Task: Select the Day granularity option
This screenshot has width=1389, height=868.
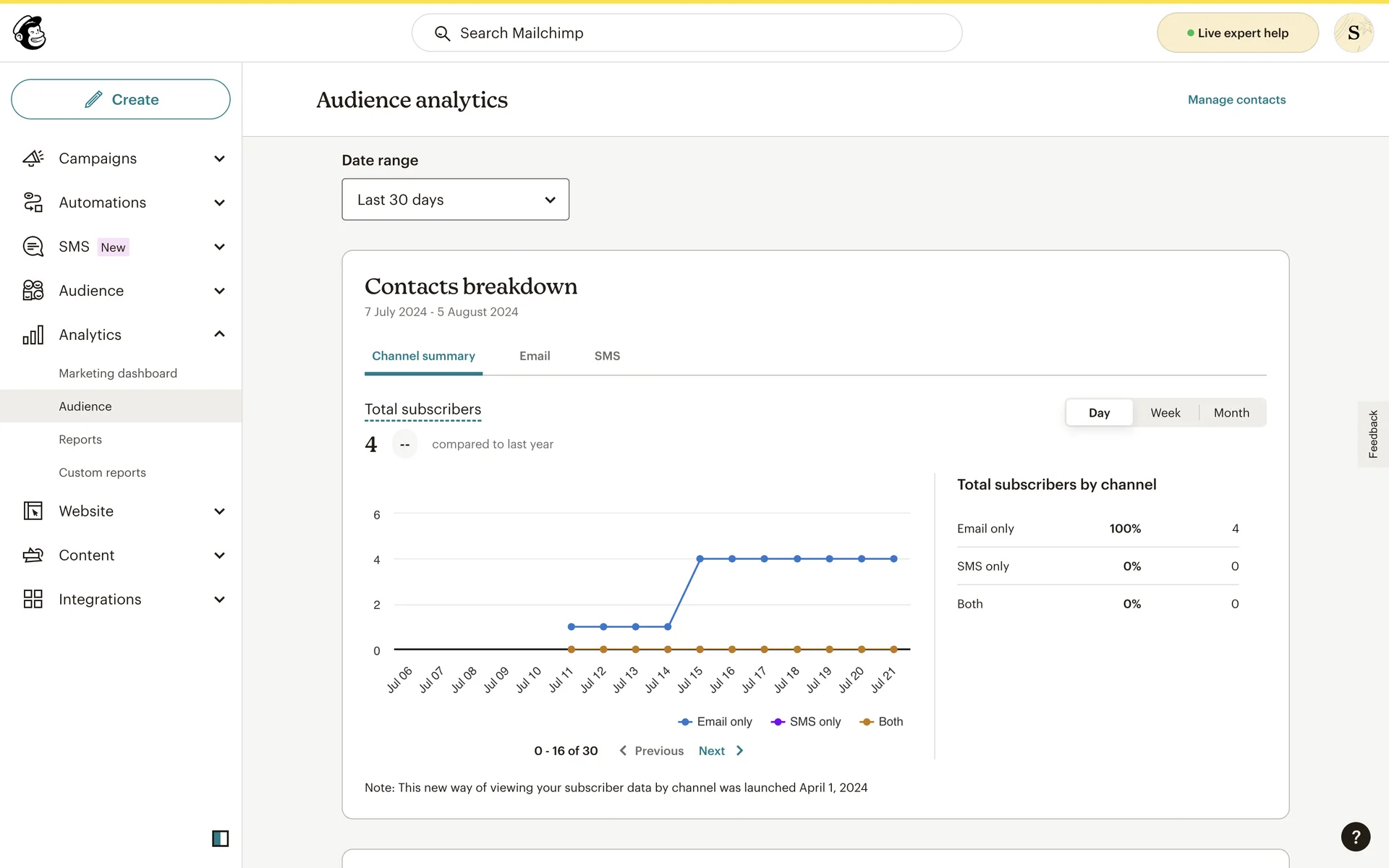Action: click(1099, 413)
